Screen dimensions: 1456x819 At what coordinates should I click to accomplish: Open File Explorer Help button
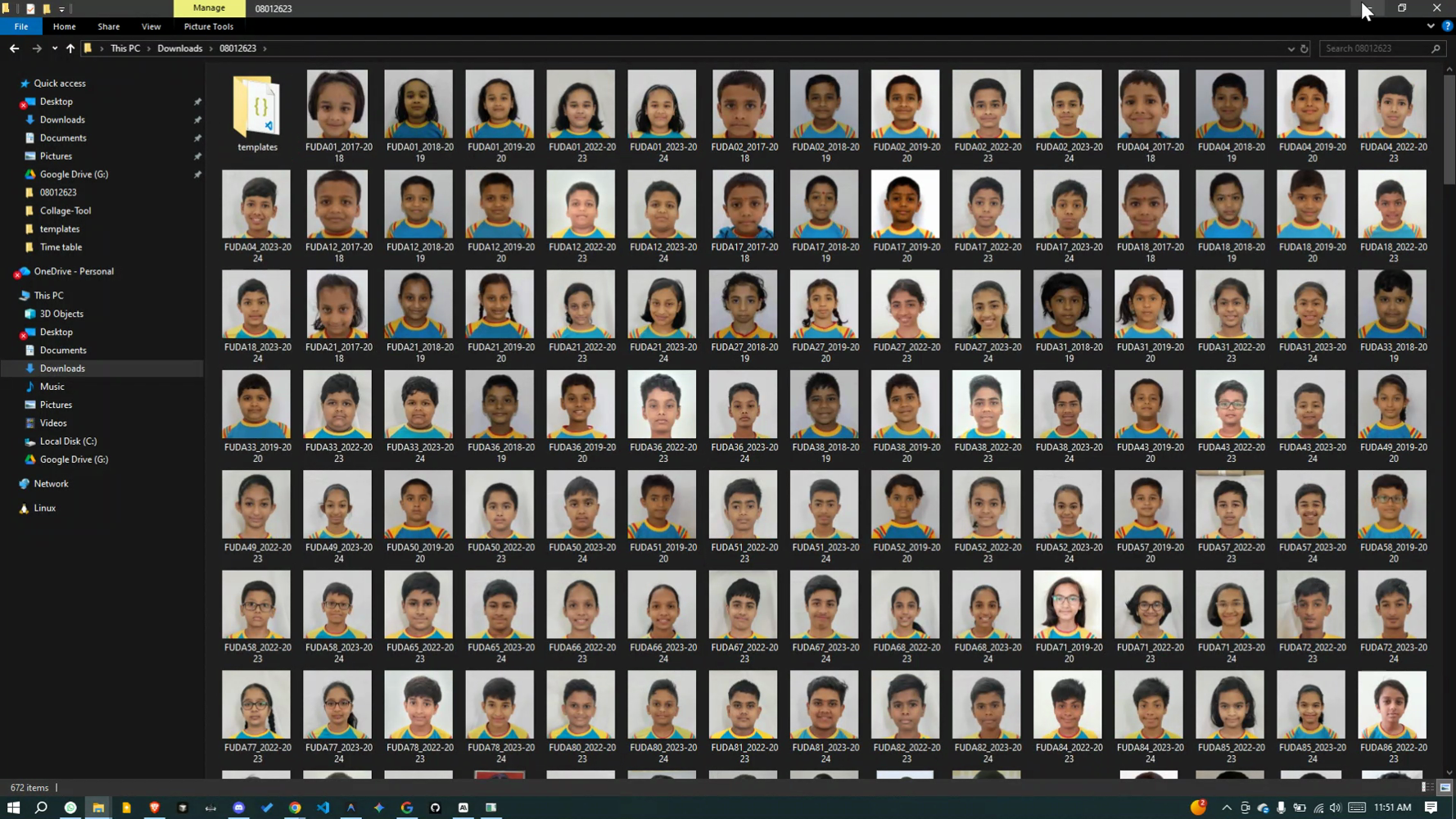[1447, 26]
